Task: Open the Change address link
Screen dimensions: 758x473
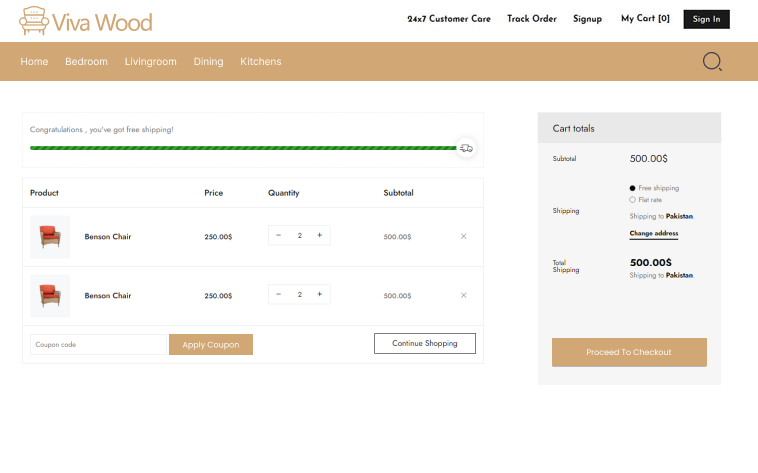Action: [x=653, y=234]
